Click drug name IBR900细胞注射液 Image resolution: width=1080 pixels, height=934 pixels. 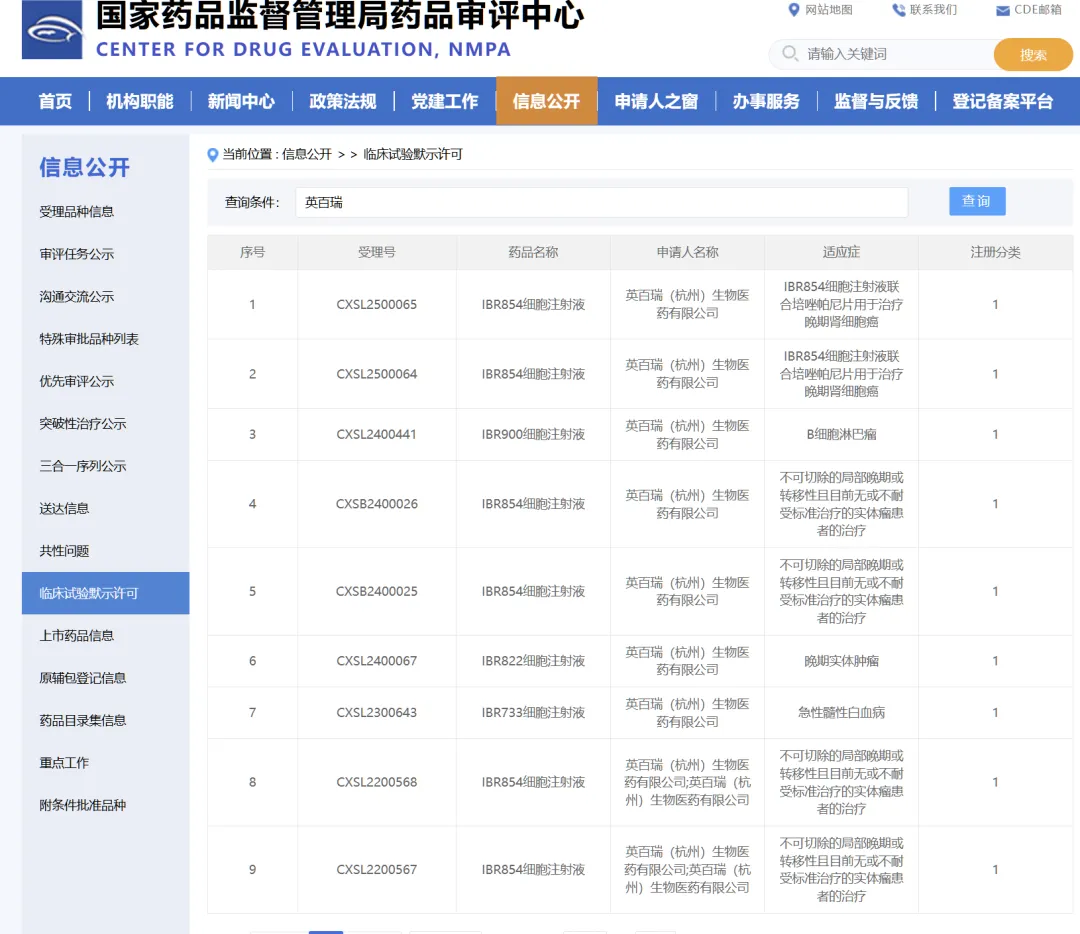click(x=533, y=435)
